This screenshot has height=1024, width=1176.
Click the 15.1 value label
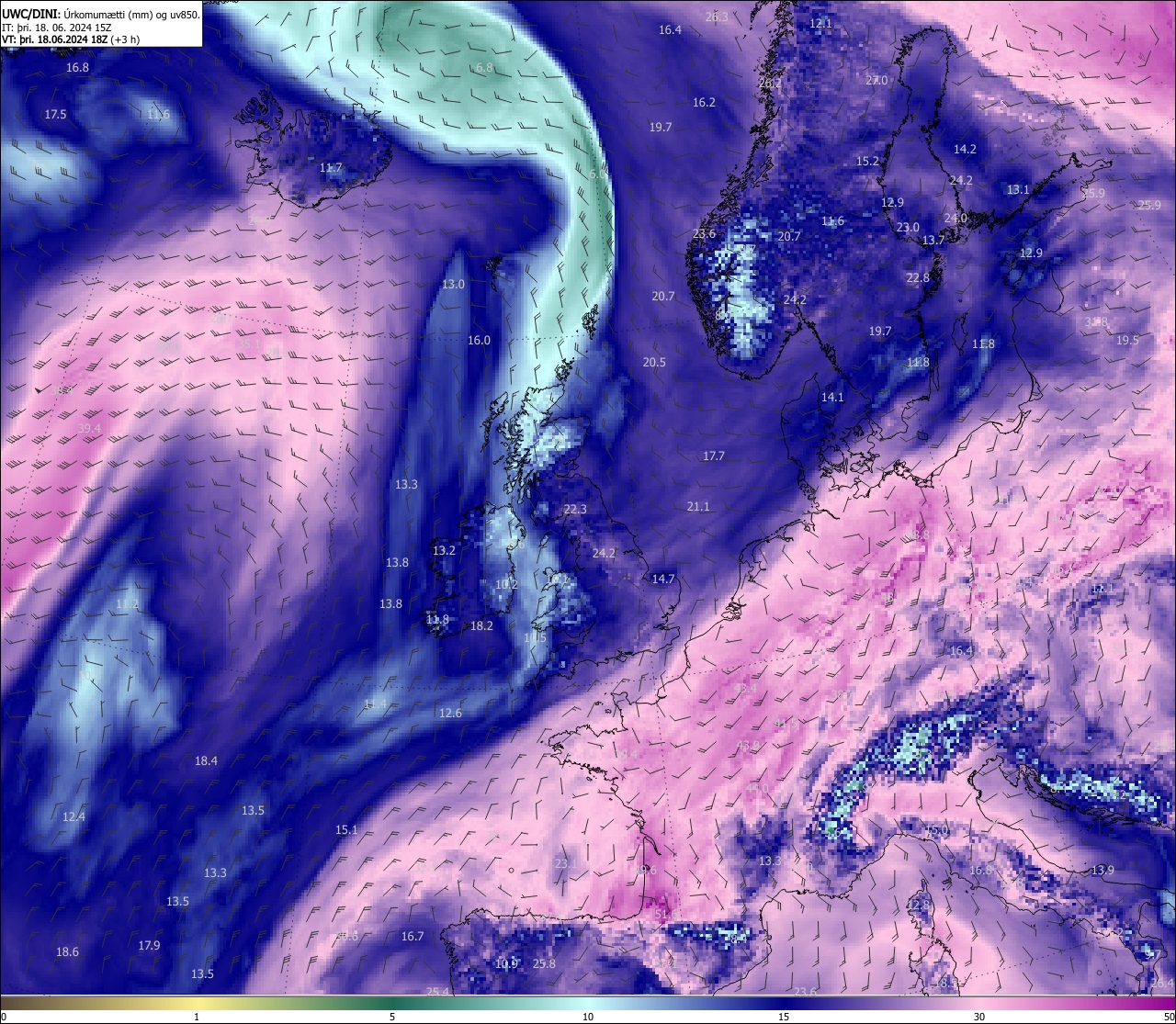click(x=346, y=830)
